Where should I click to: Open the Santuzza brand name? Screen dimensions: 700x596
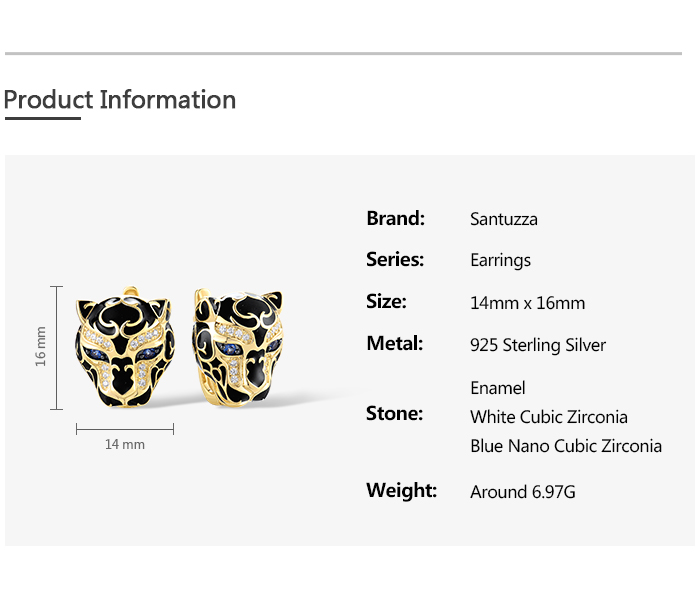[504, 219]
